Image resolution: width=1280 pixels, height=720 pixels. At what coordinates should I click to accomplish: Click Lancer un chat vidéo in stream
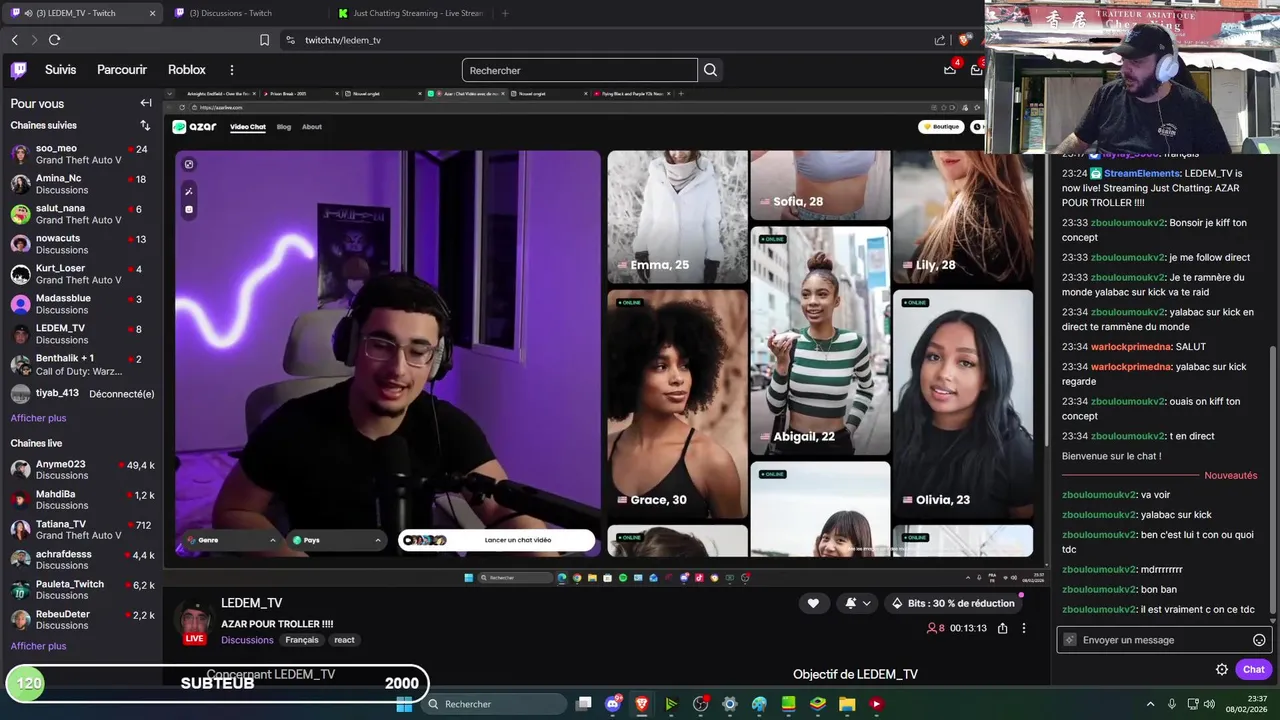(497, 540)
